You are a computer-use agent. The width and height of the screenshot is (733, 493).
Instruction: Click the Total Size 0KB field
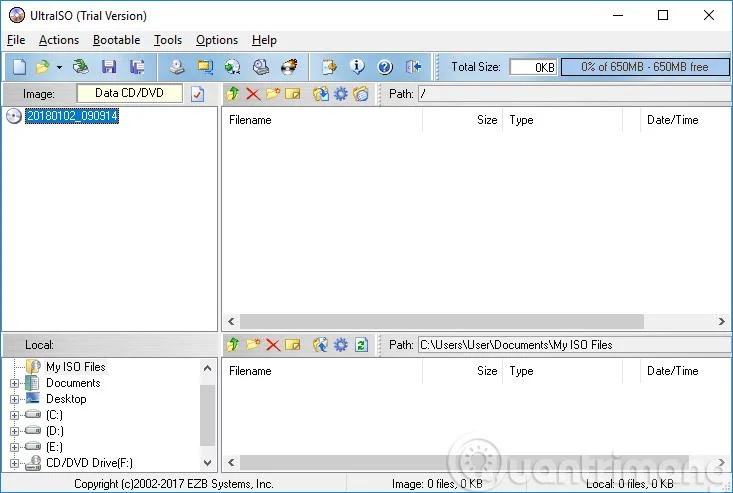(x=533, y=67)
